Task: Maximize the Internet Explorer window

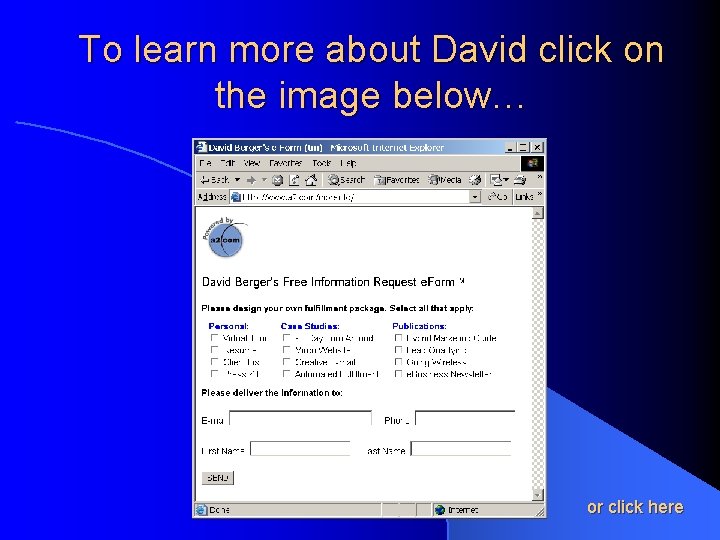Action: pyautogui.click(x=523, y=147)
